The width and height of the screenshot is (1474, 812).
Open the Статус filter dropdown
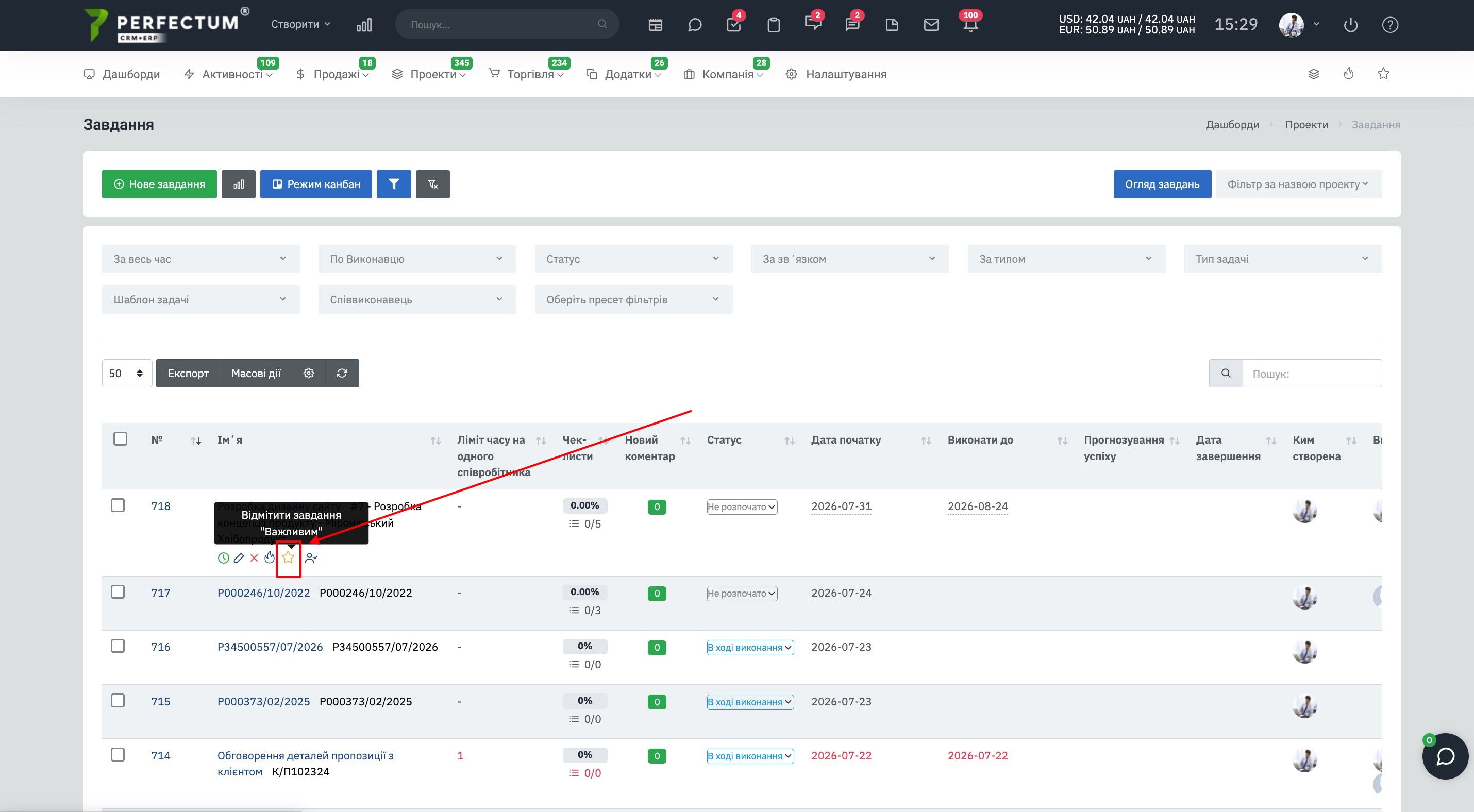633,259
